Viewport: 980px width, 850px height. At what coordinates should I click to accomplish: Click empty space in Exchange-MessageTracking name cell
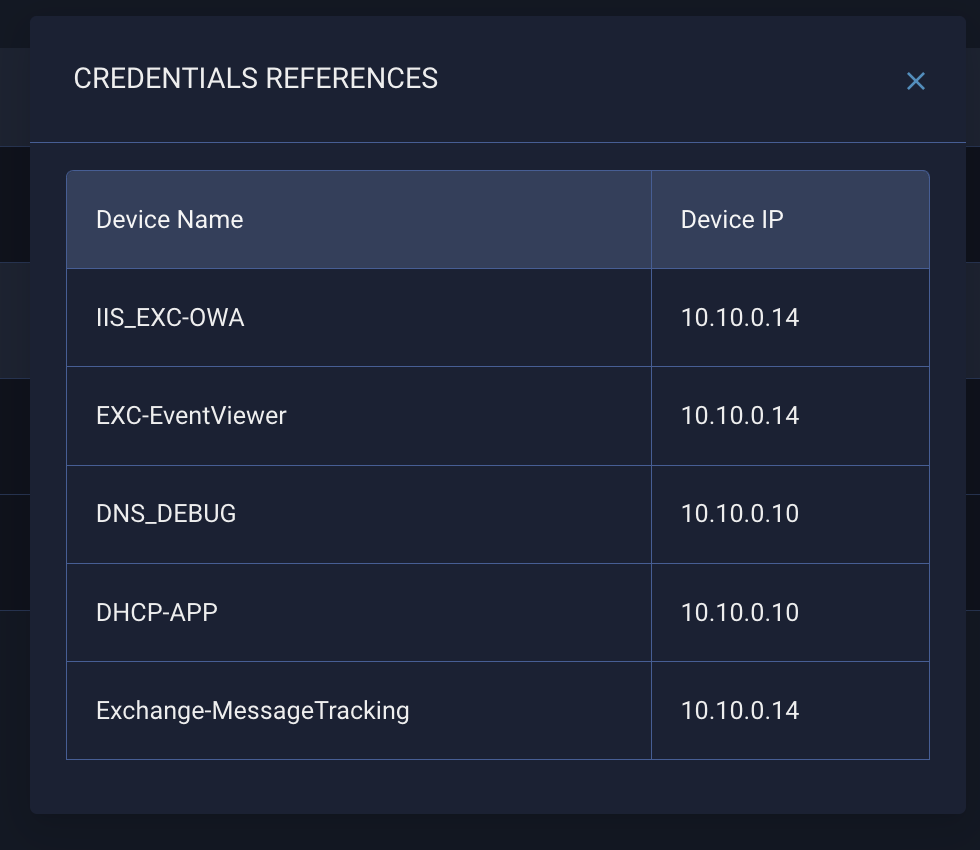pyautogui.click(x=531, y=711)
